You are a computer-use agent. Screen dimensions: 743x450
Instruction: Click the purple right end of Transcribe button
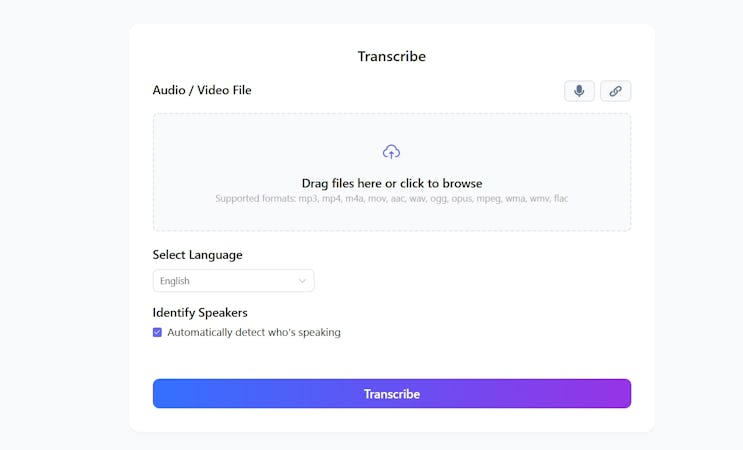[x=618, y=393]
